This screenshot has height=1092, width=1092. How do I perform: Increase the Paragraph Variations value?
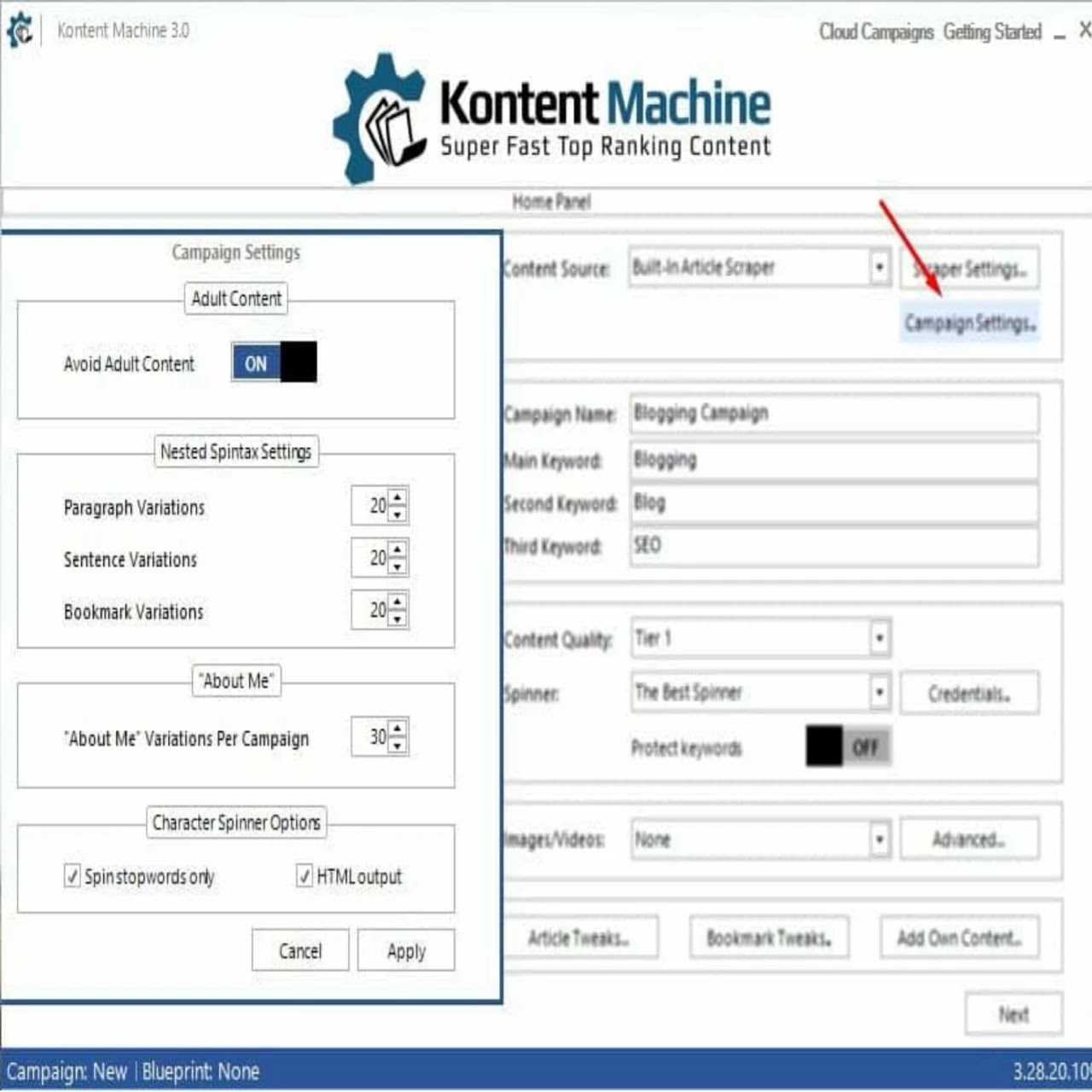click(x=398, y=497)
